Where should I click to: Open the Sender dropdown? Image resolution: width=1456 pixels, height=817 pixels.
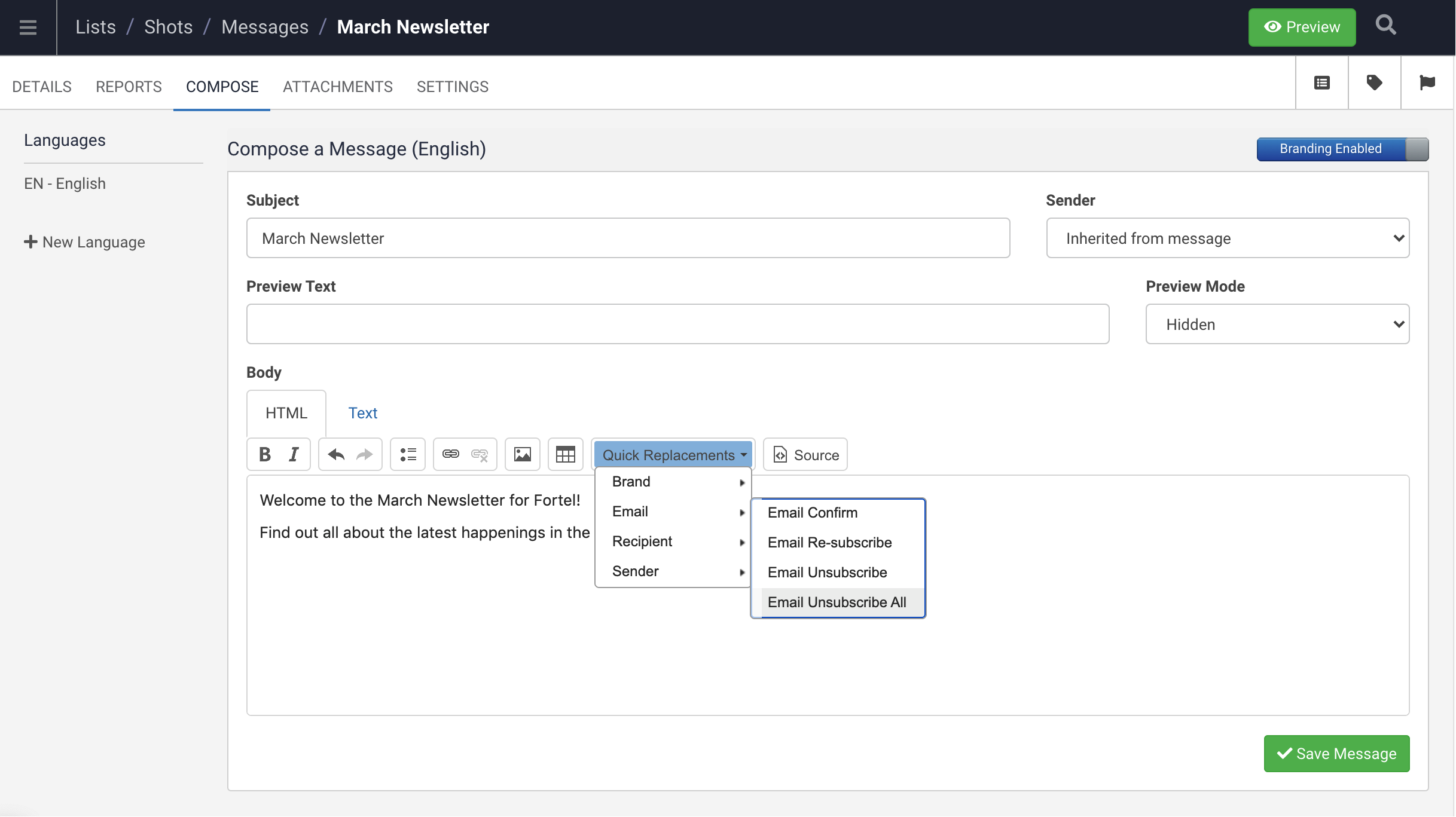coord(1228,238)
